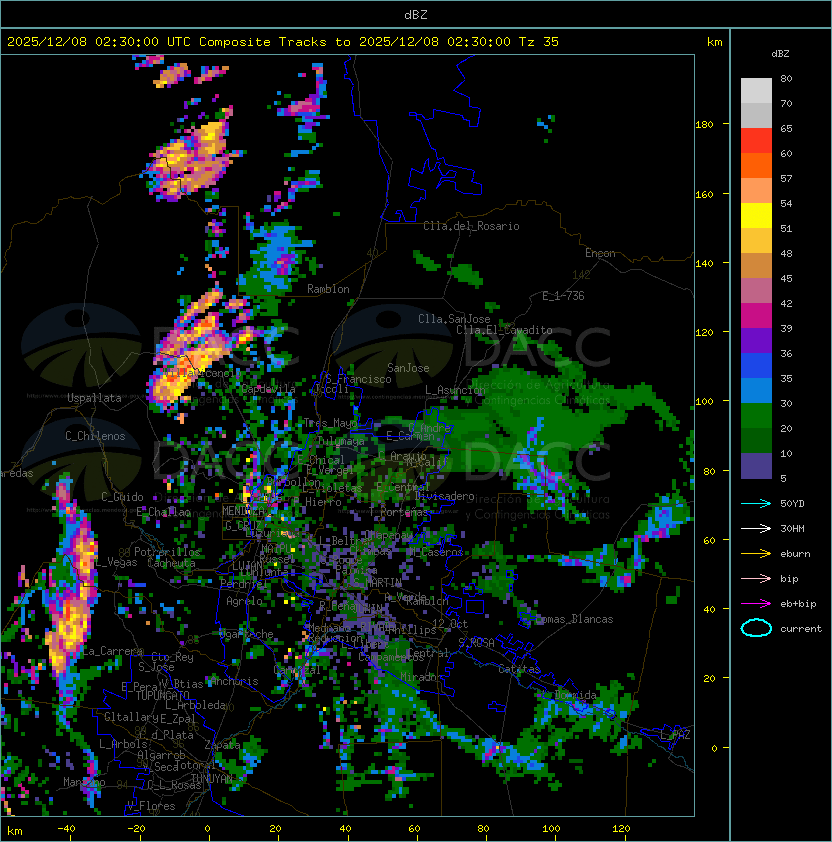Screen dimensions: 832x842
Task: Click the '12_Oct' map label
Action: [450, 624]
